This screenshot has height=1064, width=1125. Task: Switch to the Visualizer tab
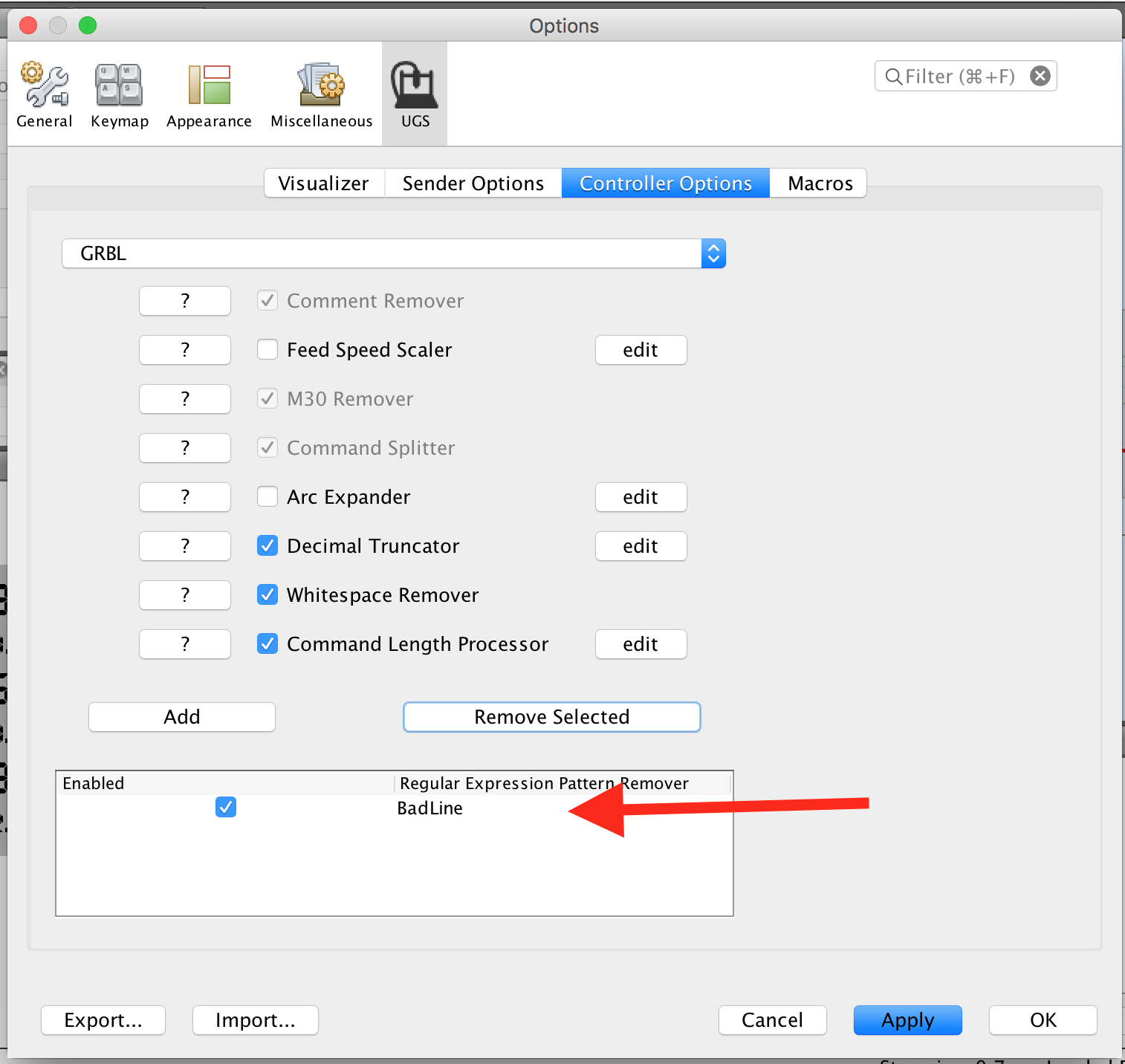(323, 183)
